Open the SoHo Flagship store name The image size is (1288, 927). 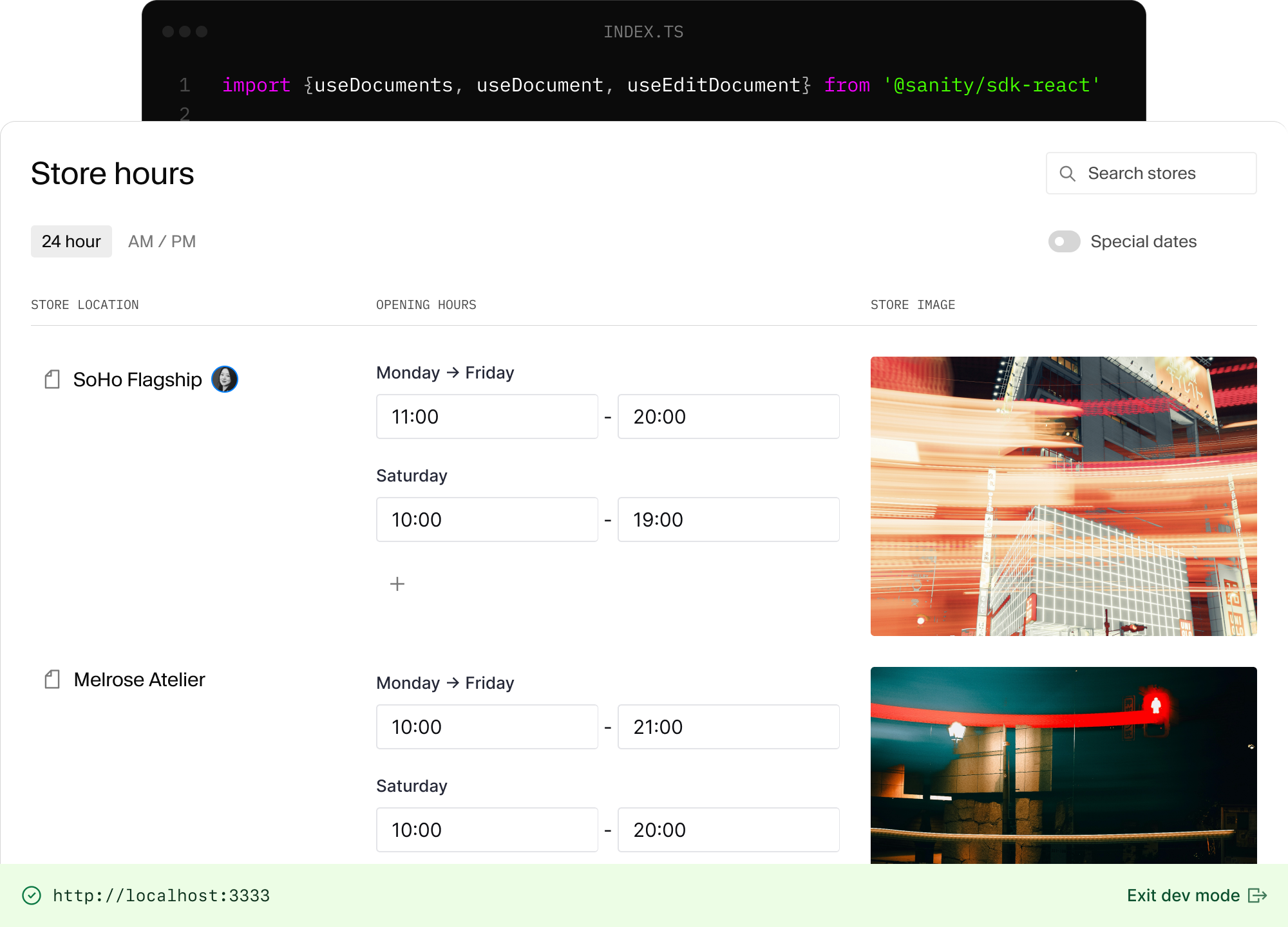[137, 380]
